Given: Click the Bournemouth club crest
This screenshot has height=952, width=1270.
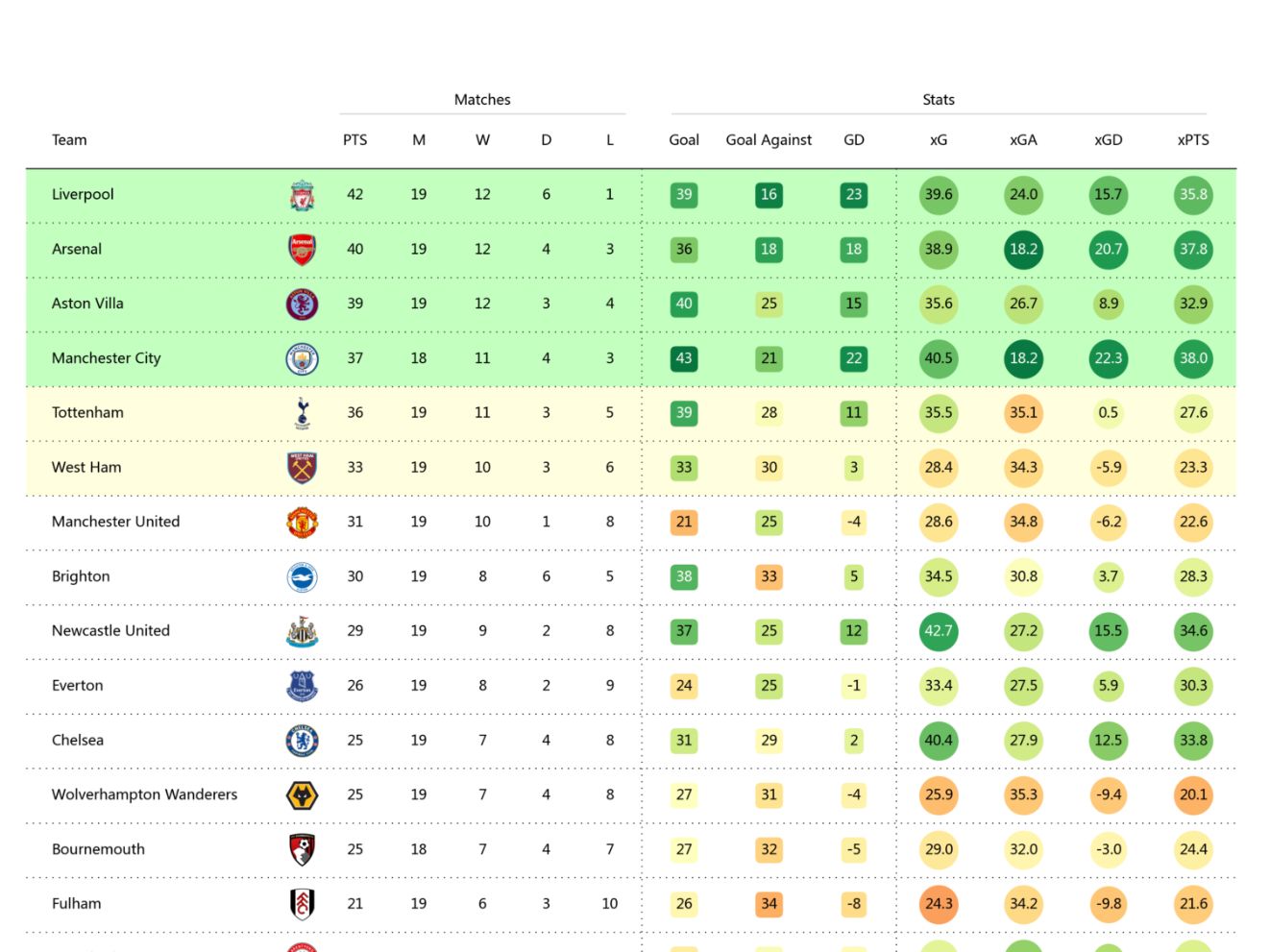Looking at the screenshot, I should coord(302,849).
